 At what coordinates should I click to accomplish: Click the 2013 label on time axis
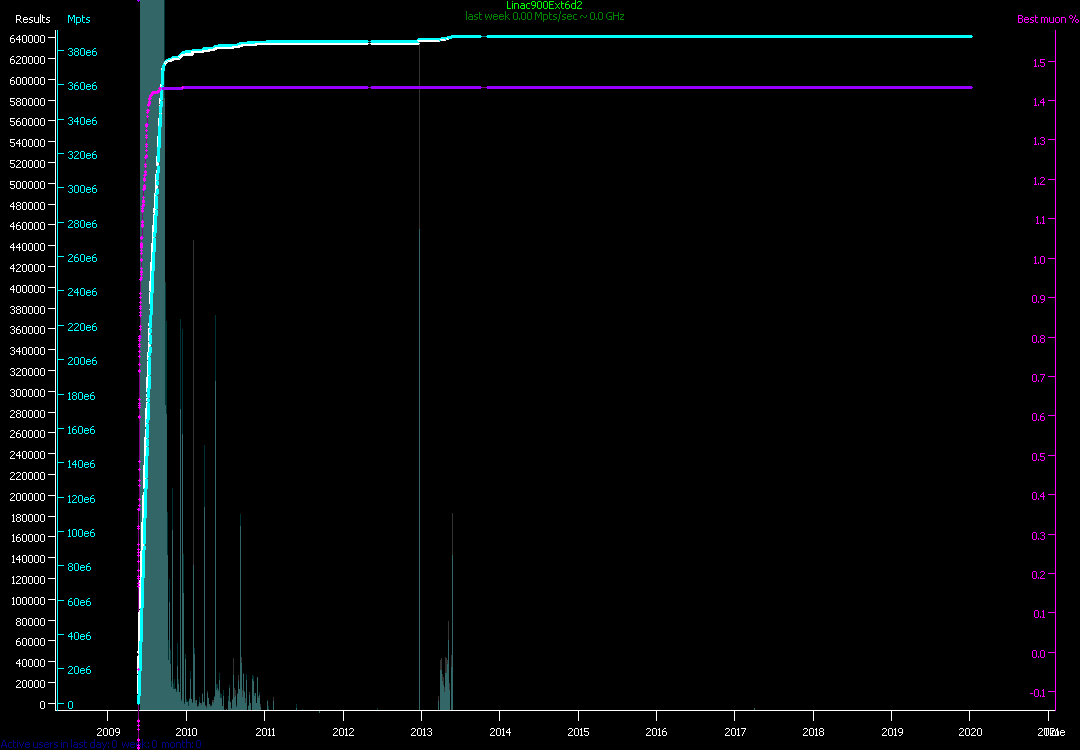click(421, 732)
